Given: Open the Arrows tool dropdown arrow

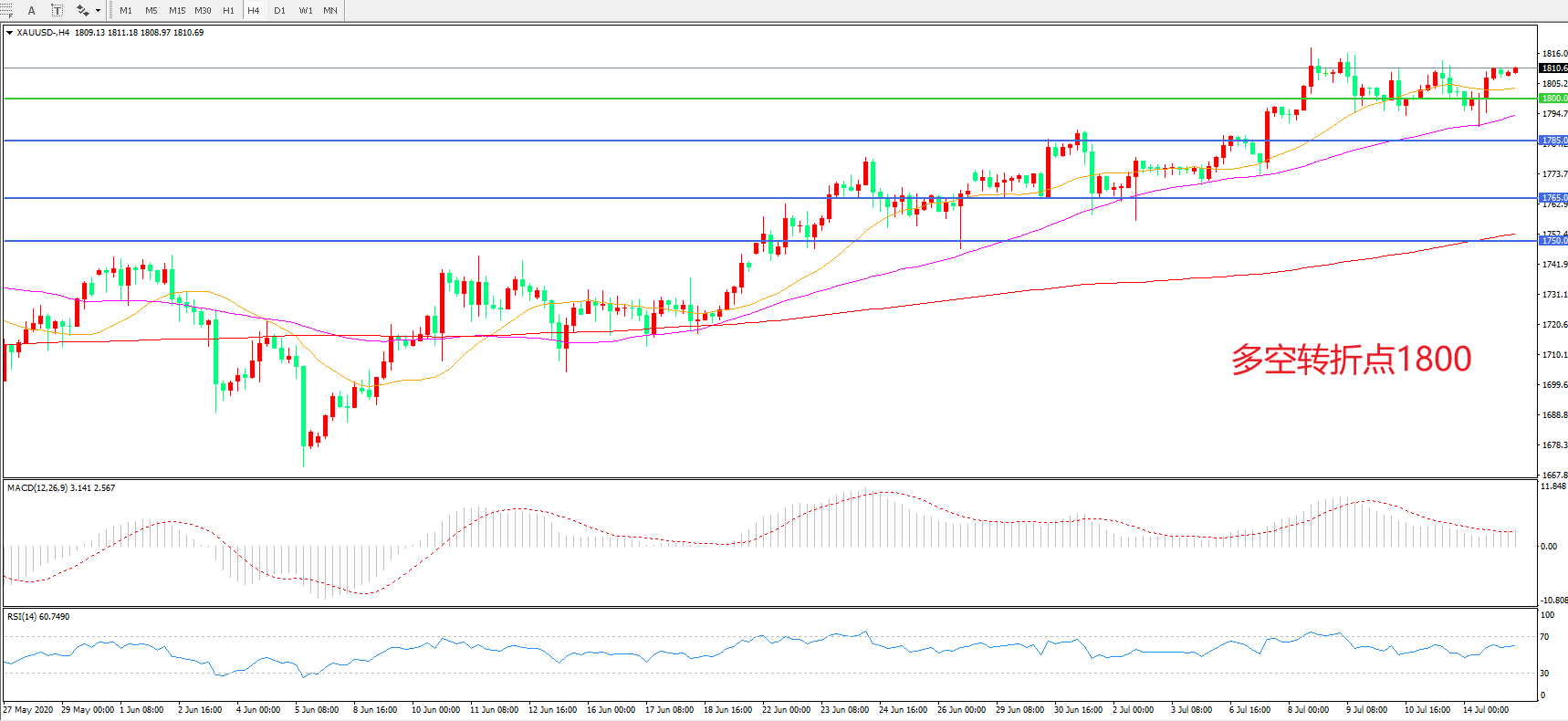Looking at the screenshot, I should (x=98, y=11).
